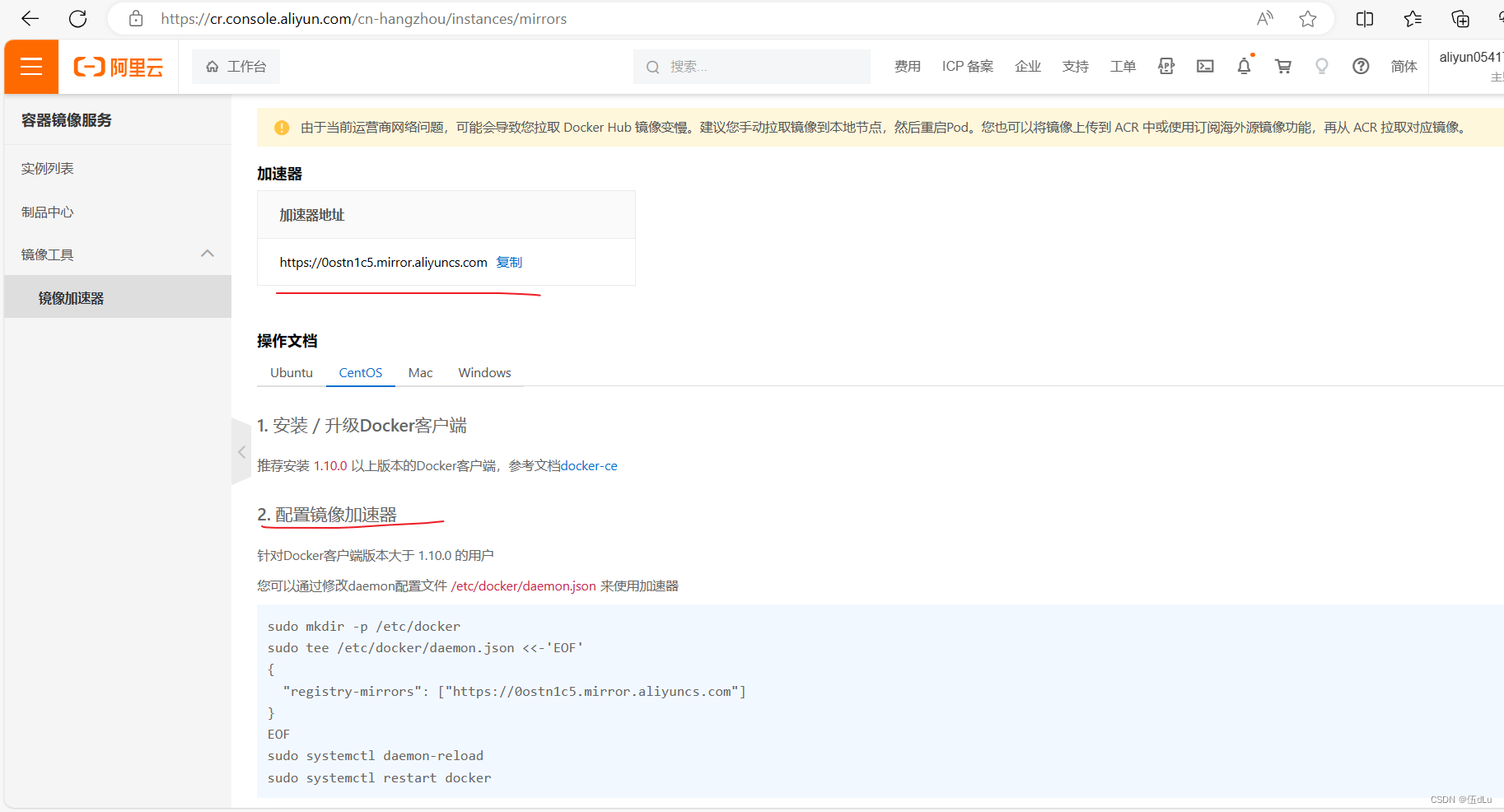Screen dimensions: 1504x812
Task: Click the 'sudo systemctl daemon-reload' line
Action: [x=376, y=756]
